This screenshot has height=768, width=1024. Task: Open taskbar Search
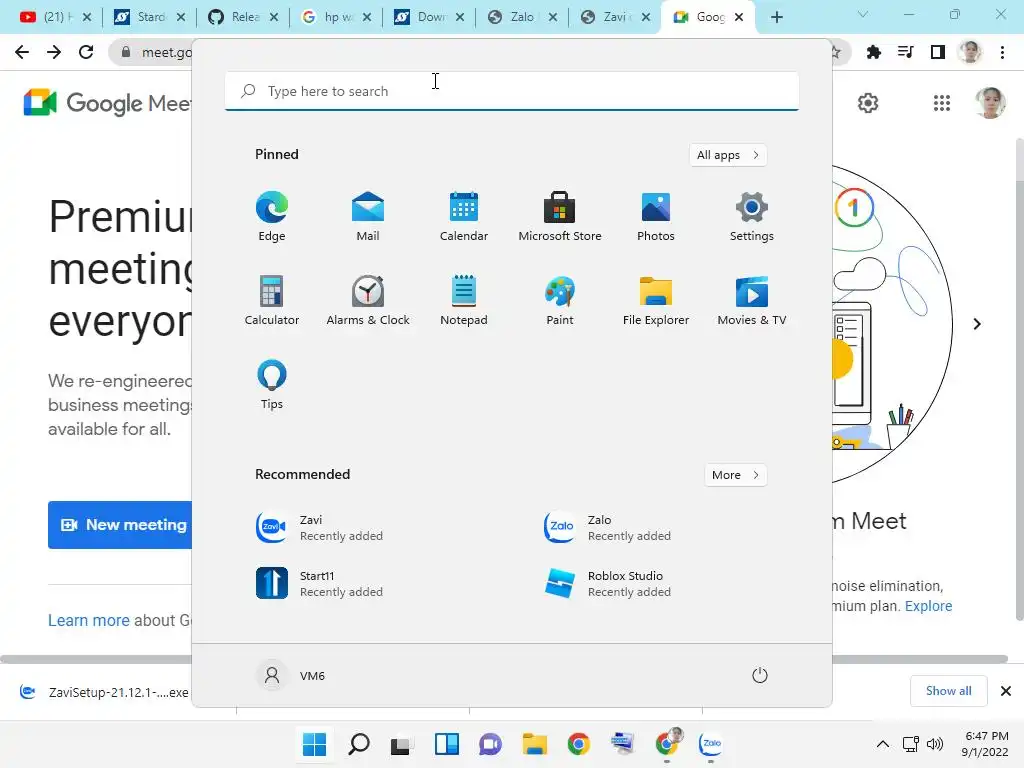point(359,744)
